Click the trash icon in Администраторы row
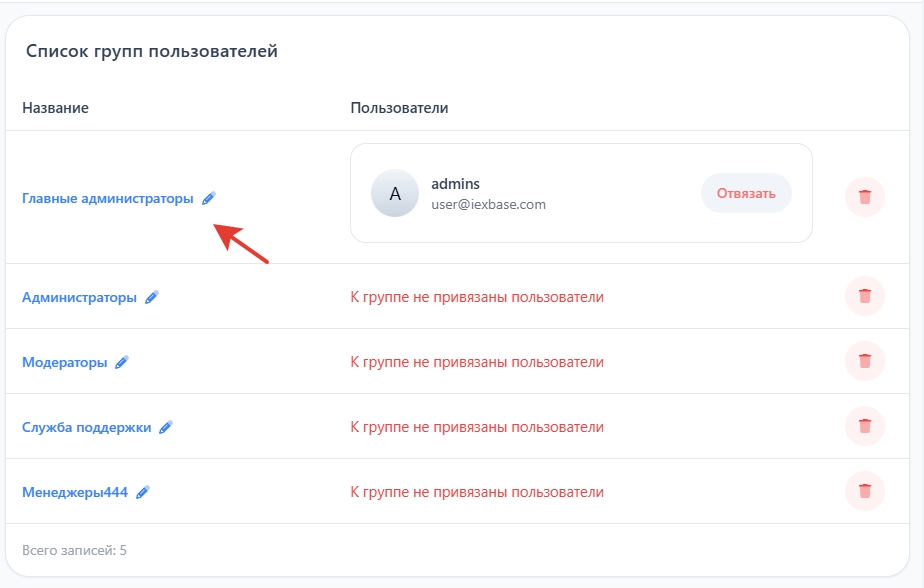The image size is (924, 588). pyautogui.click(x=865, y=296)
